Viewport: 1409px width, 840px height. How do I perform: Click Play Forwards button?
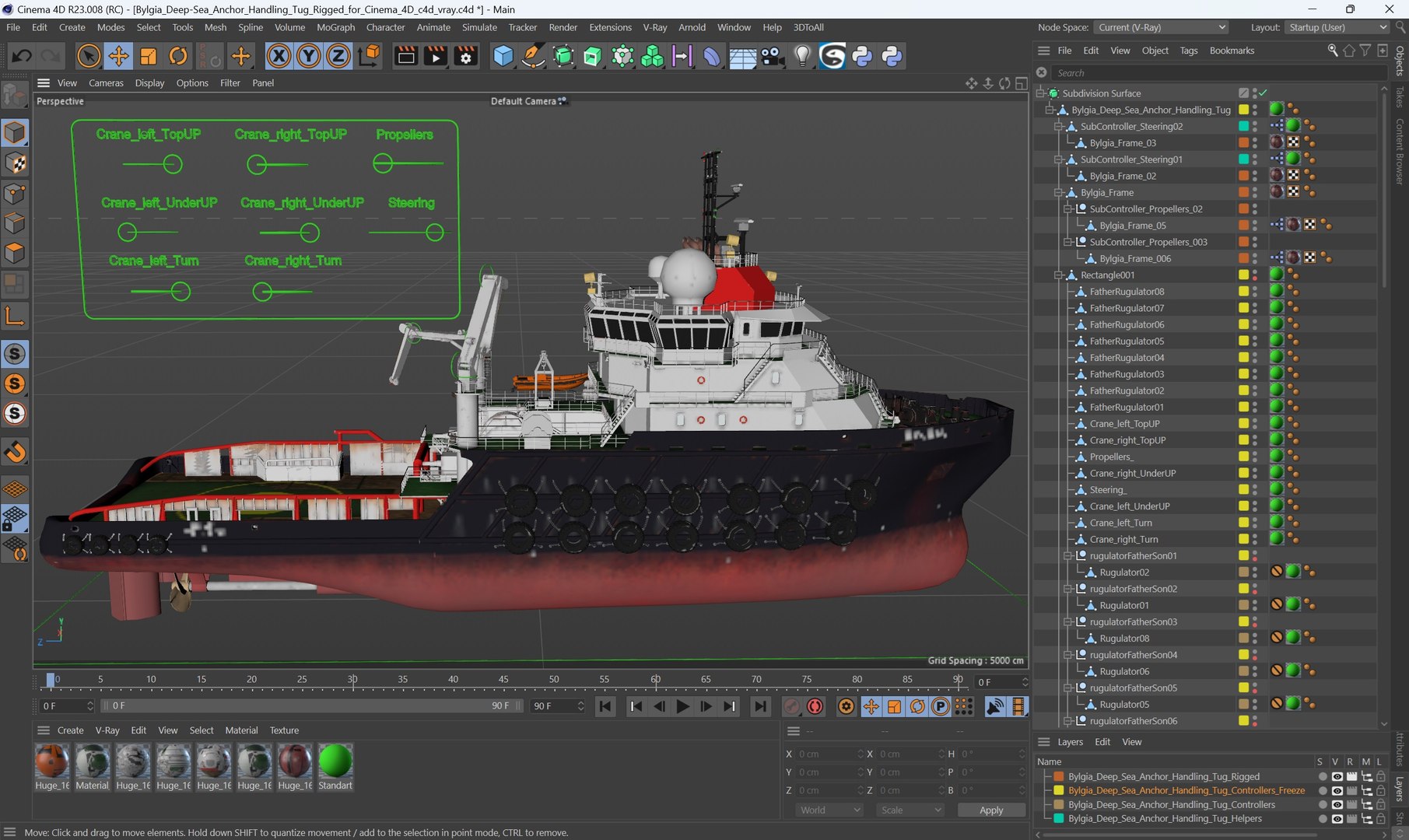point(682,706)
